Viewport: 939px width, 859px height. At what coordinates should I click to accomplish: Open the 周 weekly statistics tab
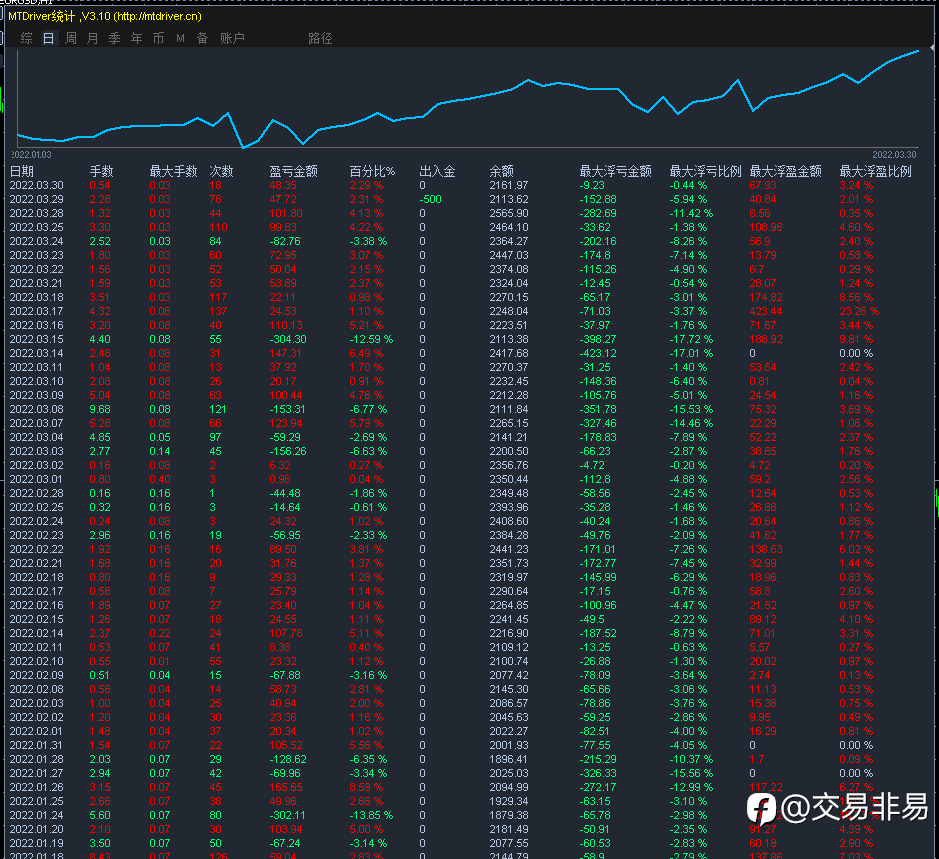pos(71,38)
